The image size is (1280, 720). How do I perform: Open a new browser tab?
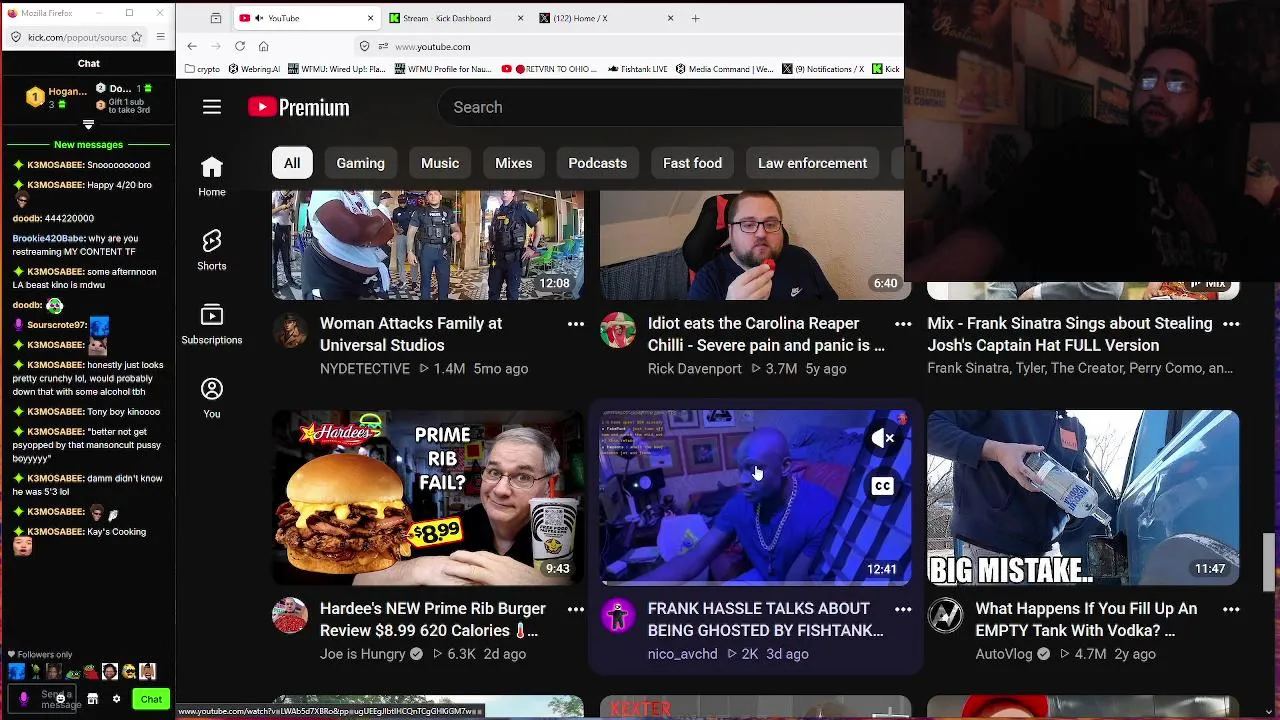pos(696,18)
